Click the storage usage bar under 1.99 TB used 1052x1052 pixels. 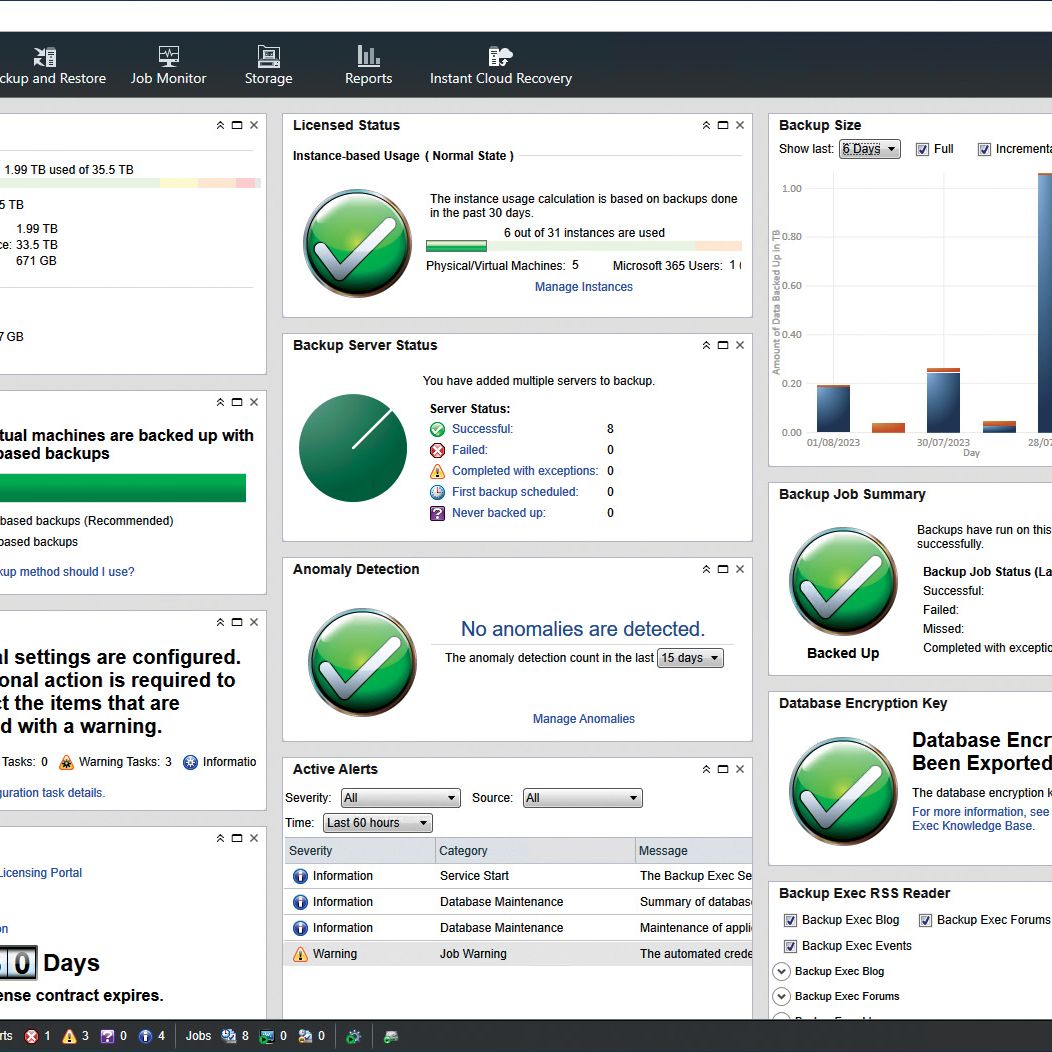pyautogui.click(x=130, y=183)
